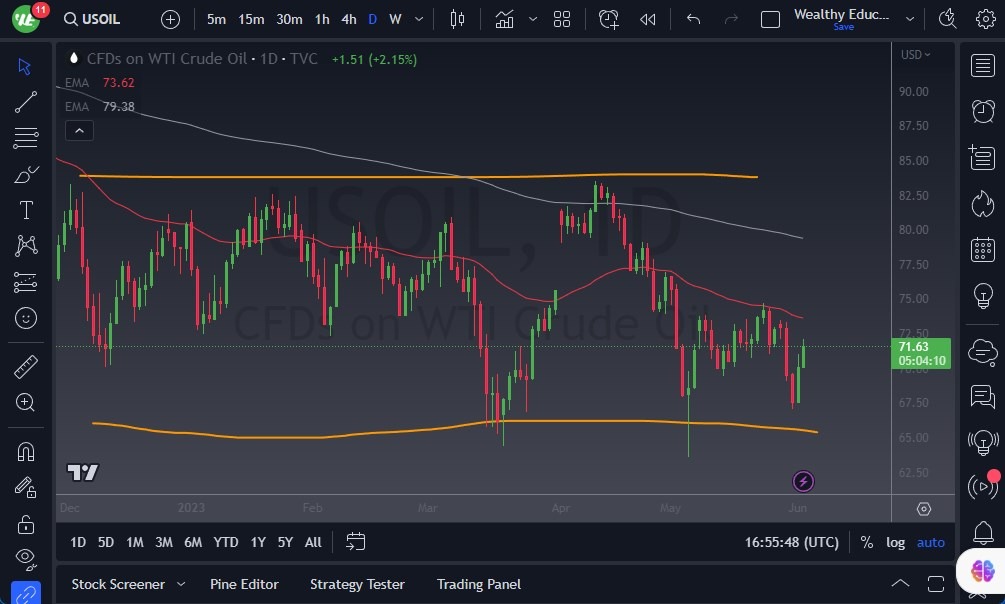1005x604 pixels.
Task: Select the brush drawing tool
Action: [26, 174]
